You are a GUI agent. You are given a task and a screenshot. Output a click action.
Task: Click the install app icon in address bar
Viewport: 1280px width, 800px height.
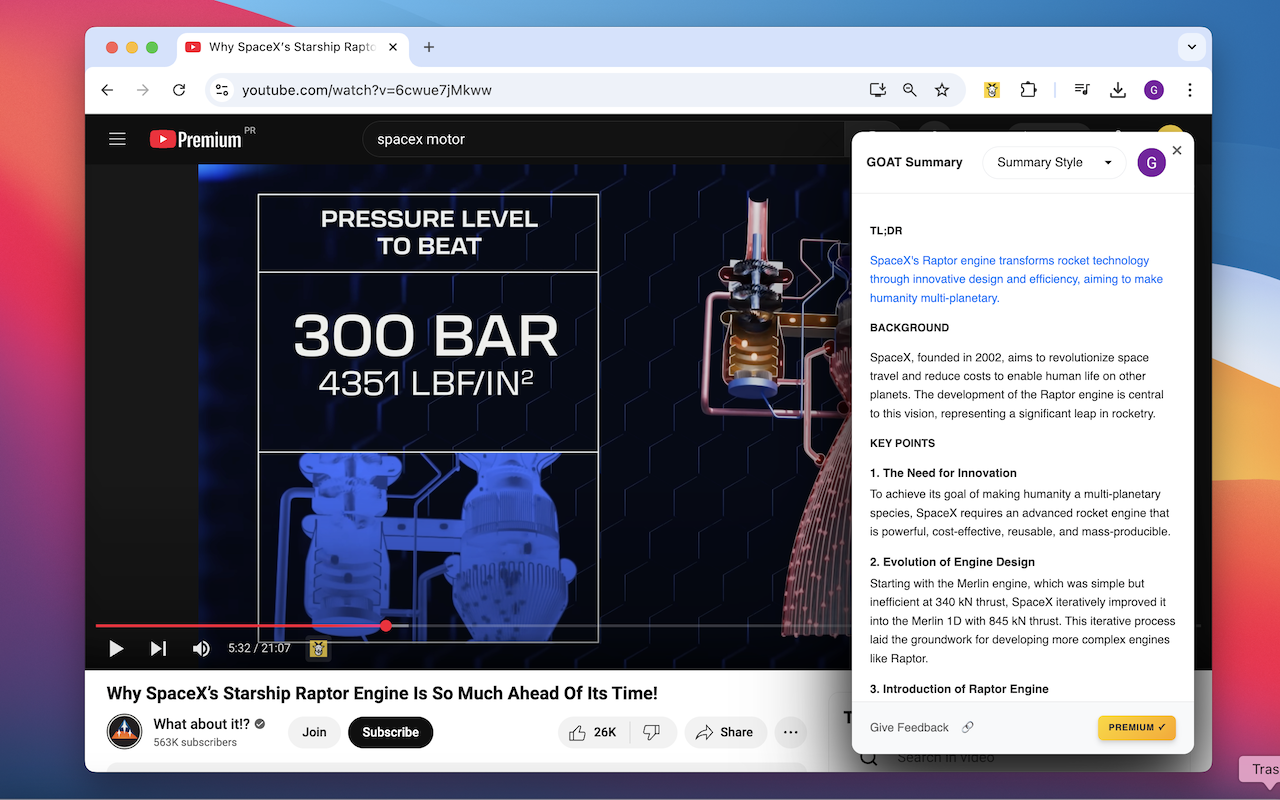pyautogui.click(x=878, y=90)
